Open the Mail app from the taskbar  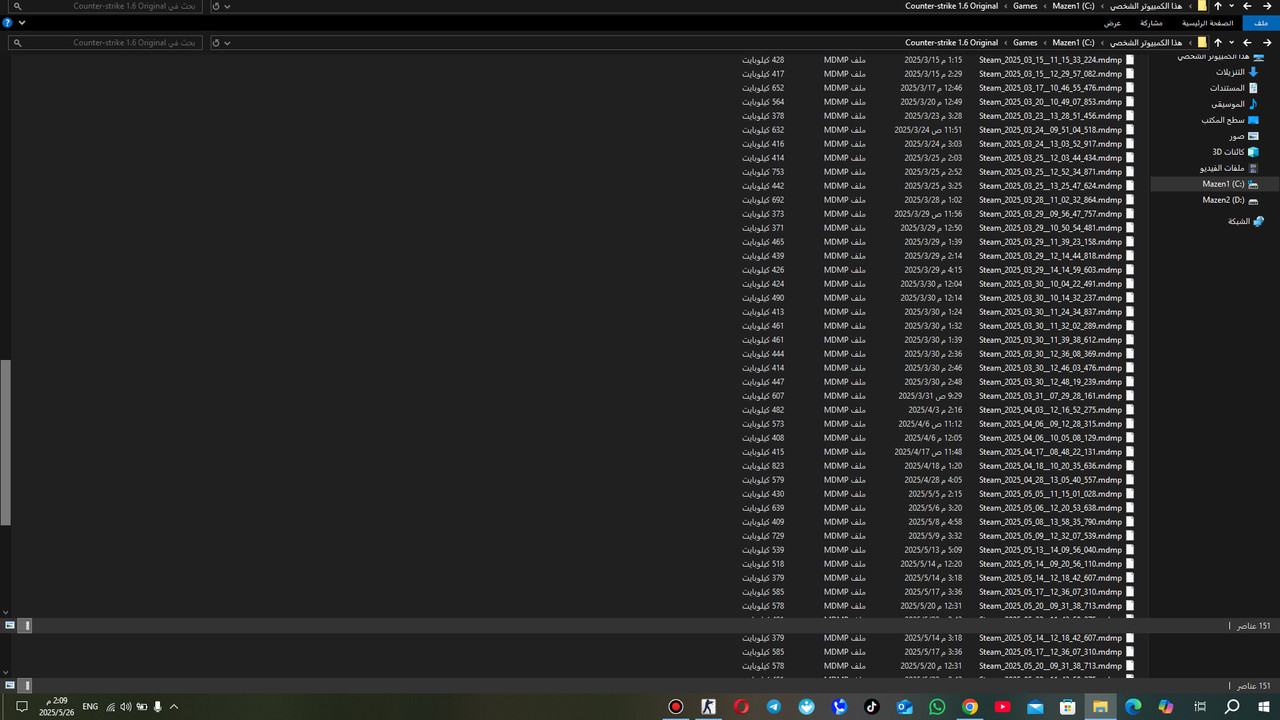1035,706
